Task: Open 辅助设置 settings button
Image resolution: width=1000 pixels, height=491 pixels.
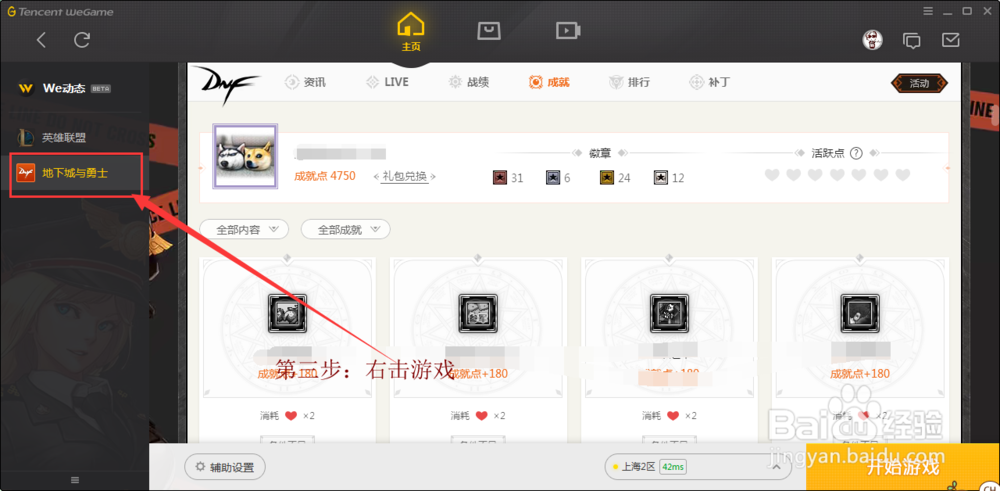Action: tap(224, 467)
